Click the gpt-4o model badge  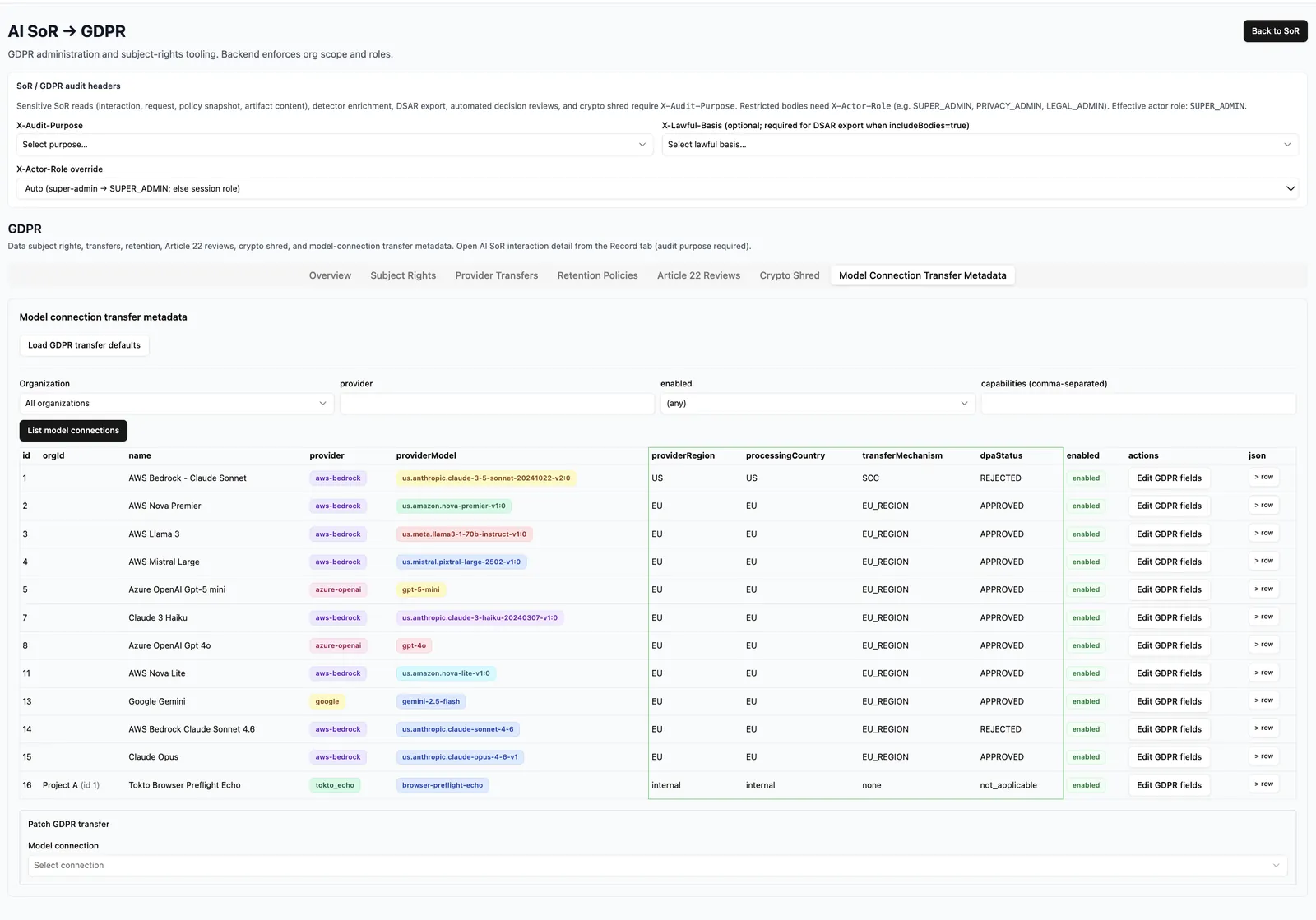coord(414,646)
